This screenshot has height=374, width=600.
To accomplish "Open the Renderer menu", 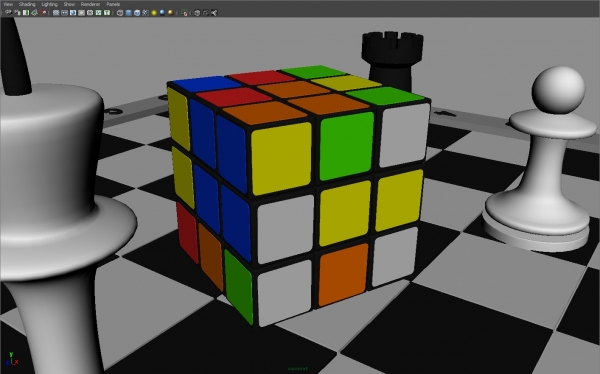I will tap(91, 4).
